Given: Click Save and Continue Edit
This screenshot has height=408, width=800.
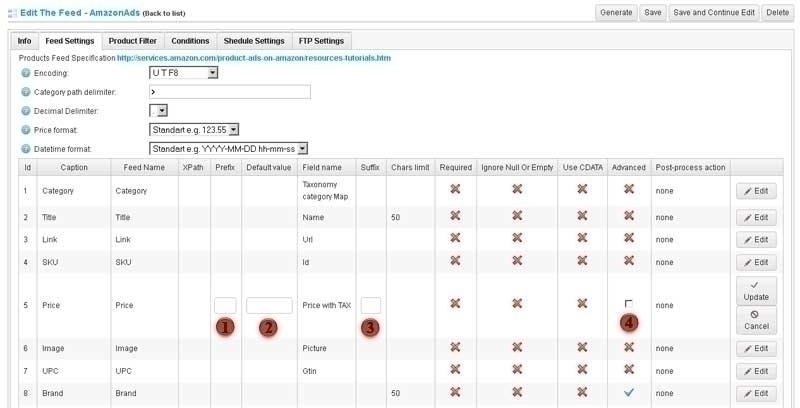Looking at the screenshot, I should coord(714,13).
